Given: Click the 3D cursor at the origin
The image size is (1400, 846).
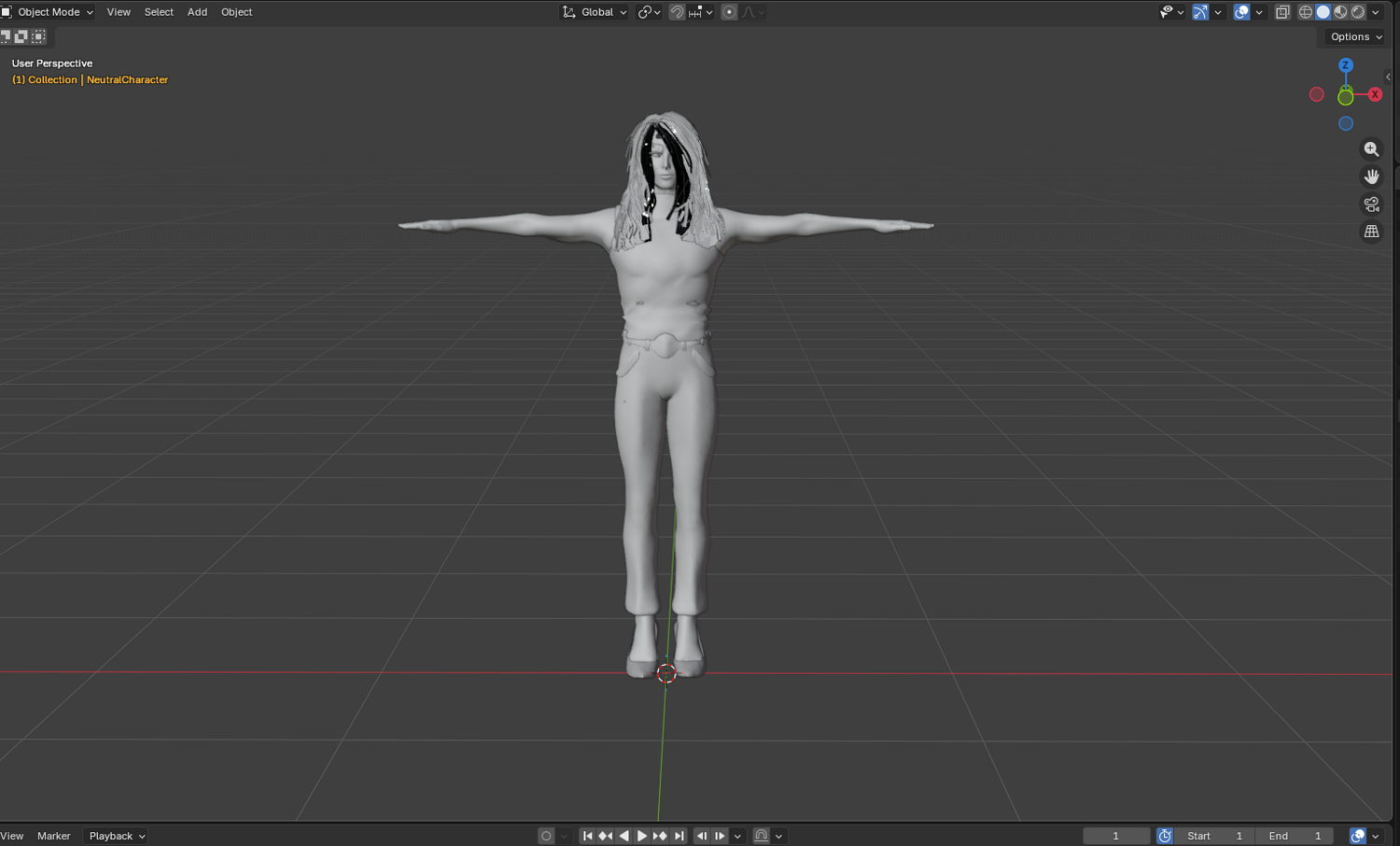Looking at the screenshot, I should pyautogui.click(x=666, y=673).
